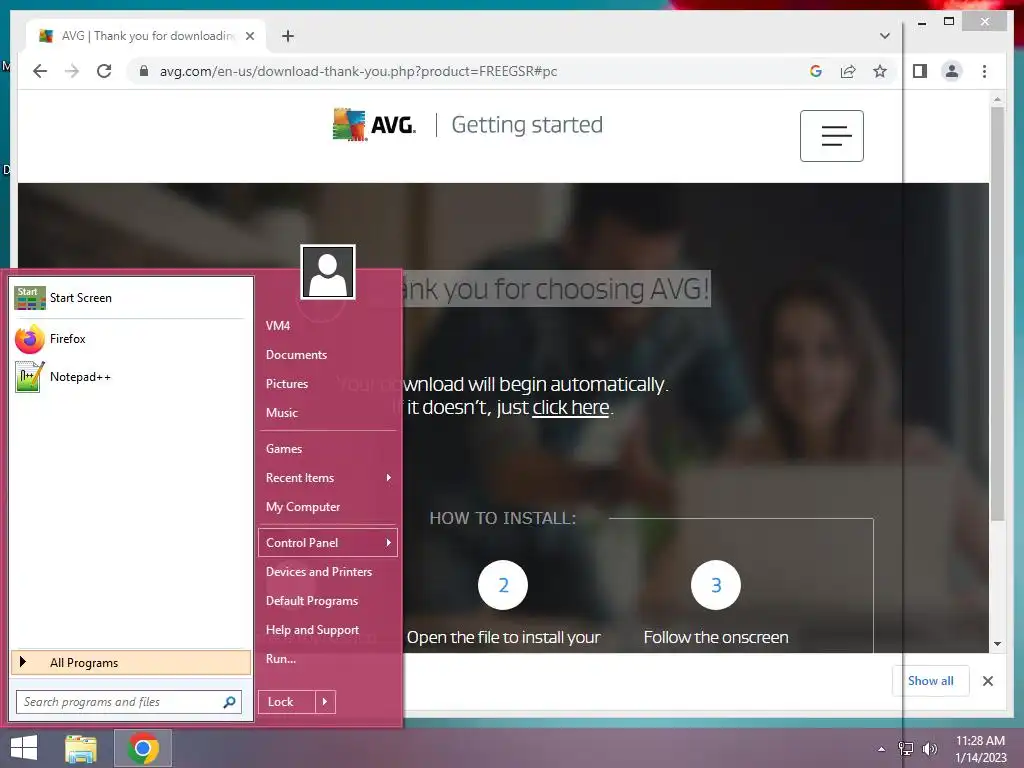Screen dimensions: 1024x768
Task: Click the 'click here' download link
Action: 570,408
